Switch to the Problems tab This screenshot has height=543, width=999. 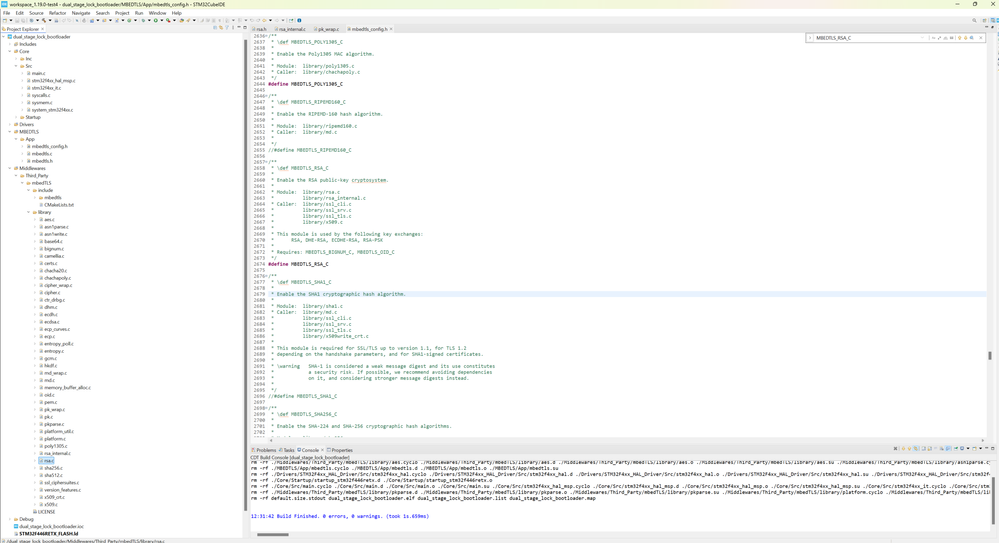pyautogui.click(x=264, y=450)
